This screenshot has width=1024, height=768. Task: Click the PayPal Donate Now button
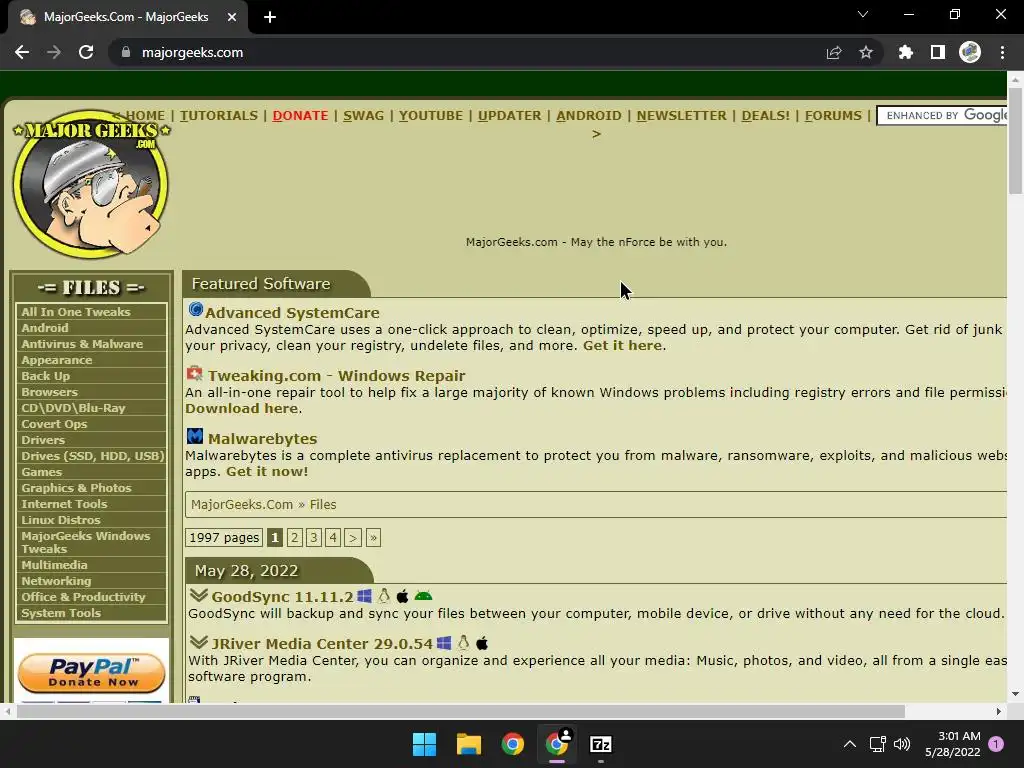pyautogui.click(x=91, y=673)
